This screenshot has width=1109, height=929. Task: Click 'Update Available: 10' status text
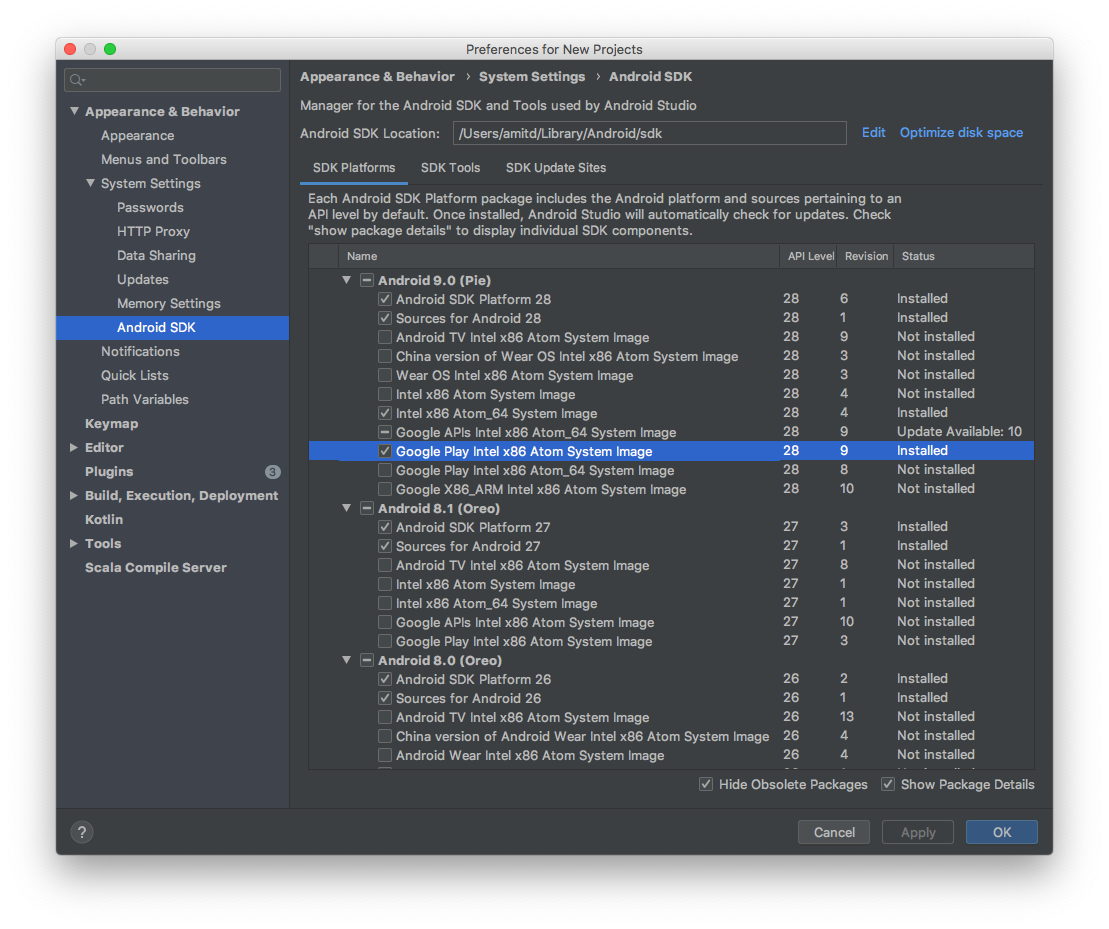(x=959, y=431)
